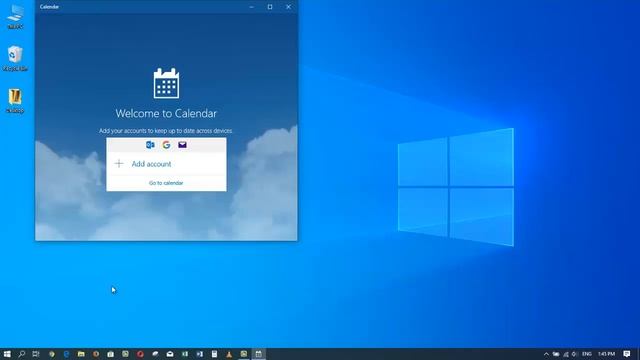Open File Explorer from the taskbar
Screen dimensions: 640x360
click(x=81, y=354)
